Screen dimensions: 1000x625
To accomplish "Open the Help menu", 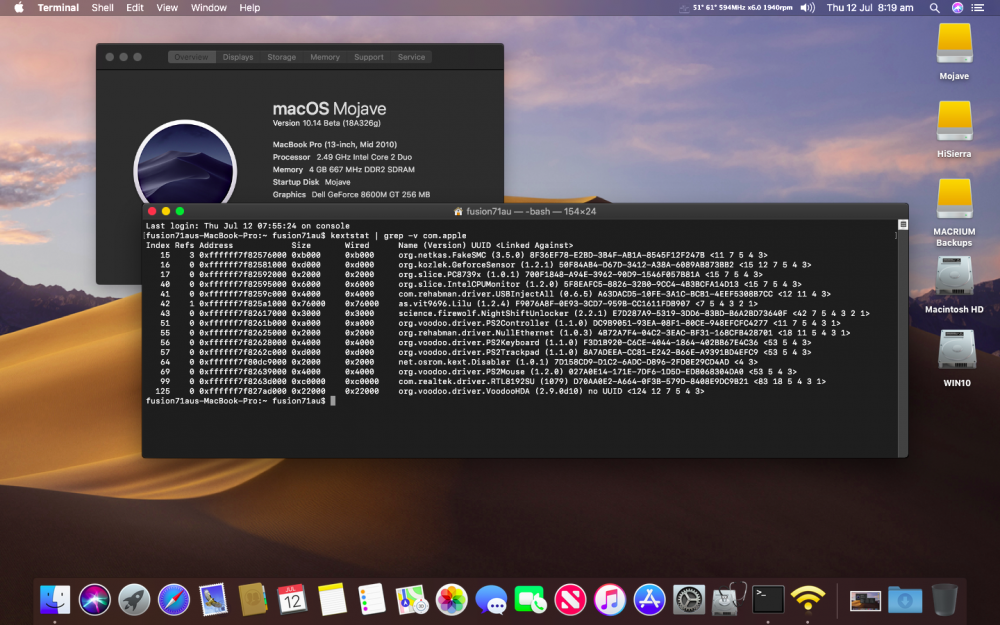I will [x=249, y=8].
